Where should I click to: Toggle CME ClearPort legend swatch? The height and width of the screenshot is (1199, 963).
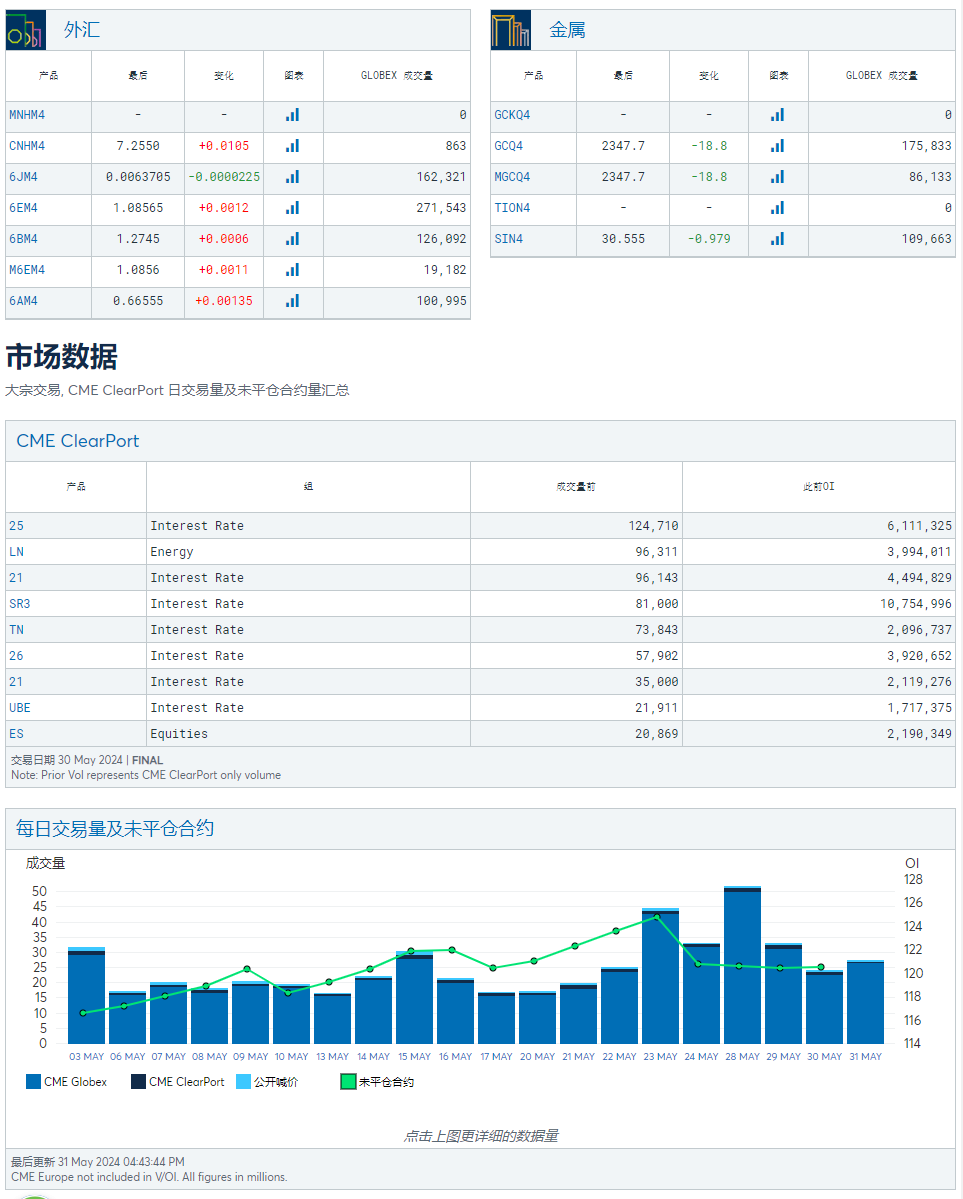click(138, 1081)
